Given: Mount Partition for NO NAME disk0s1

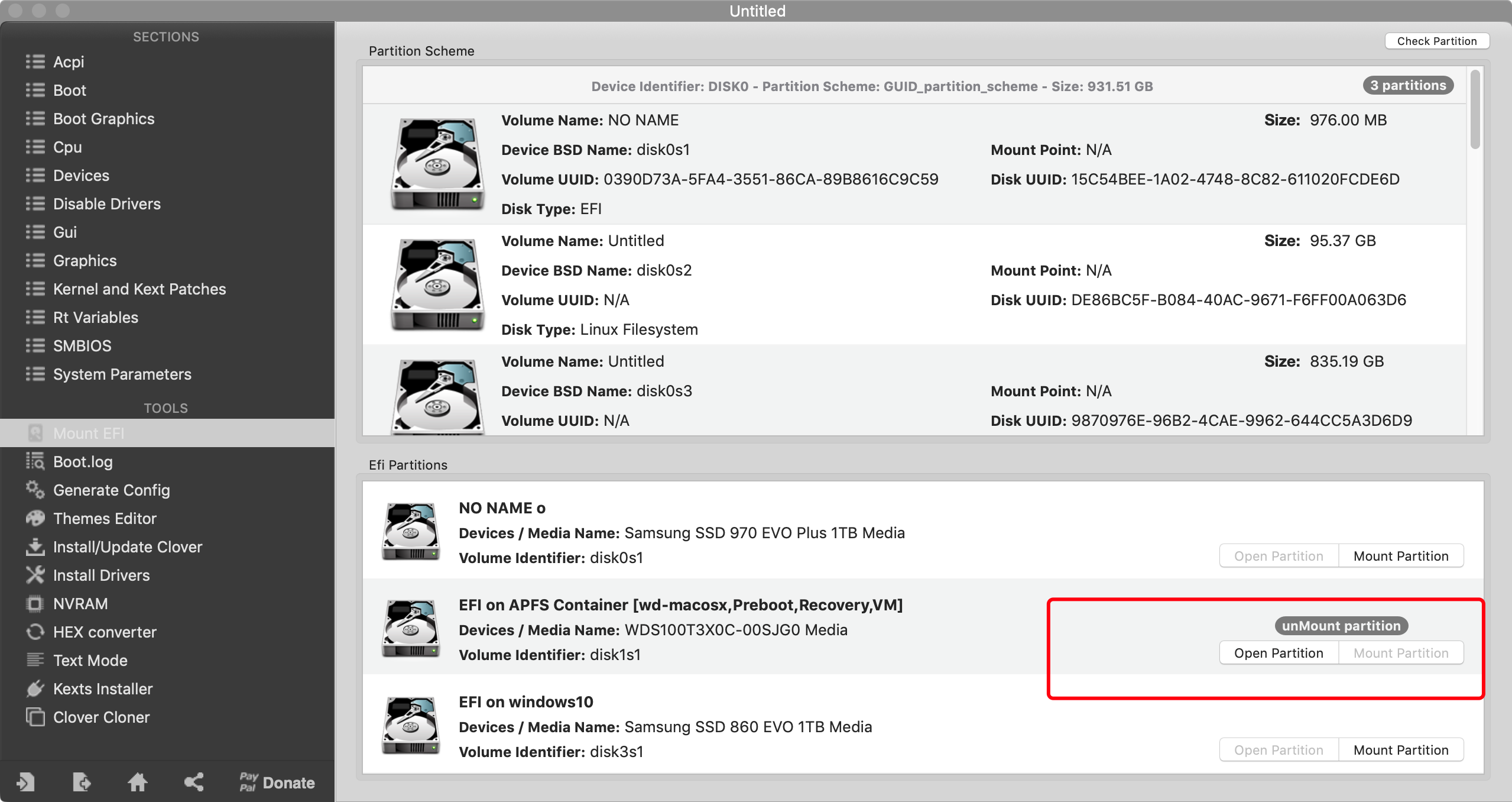Looking at the screenshot, I should click(x=1400, y=556).
